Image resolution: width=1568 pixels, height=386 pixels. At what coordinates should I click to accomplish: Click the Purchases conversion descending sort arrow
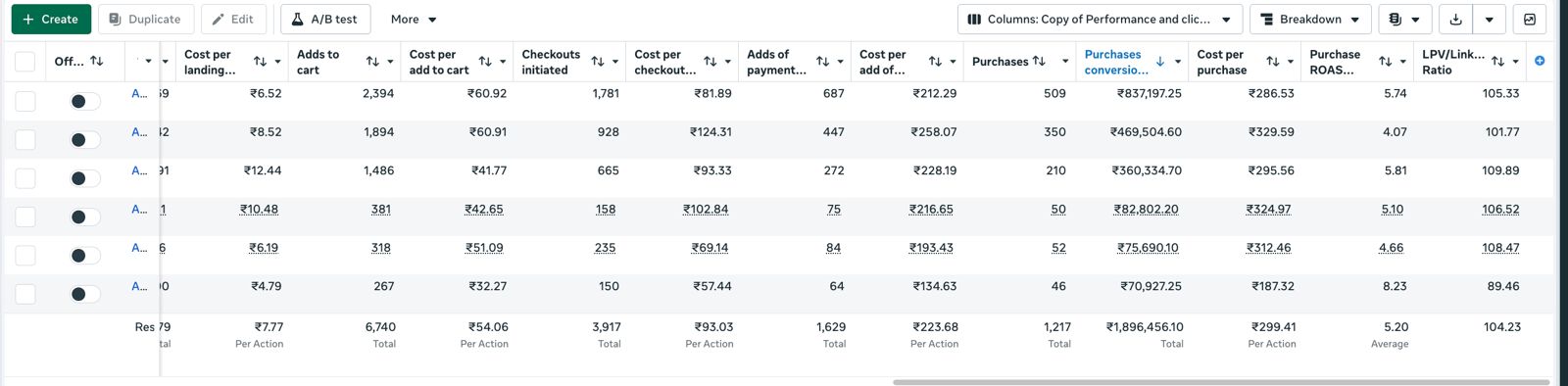(x=1160, y=61)
